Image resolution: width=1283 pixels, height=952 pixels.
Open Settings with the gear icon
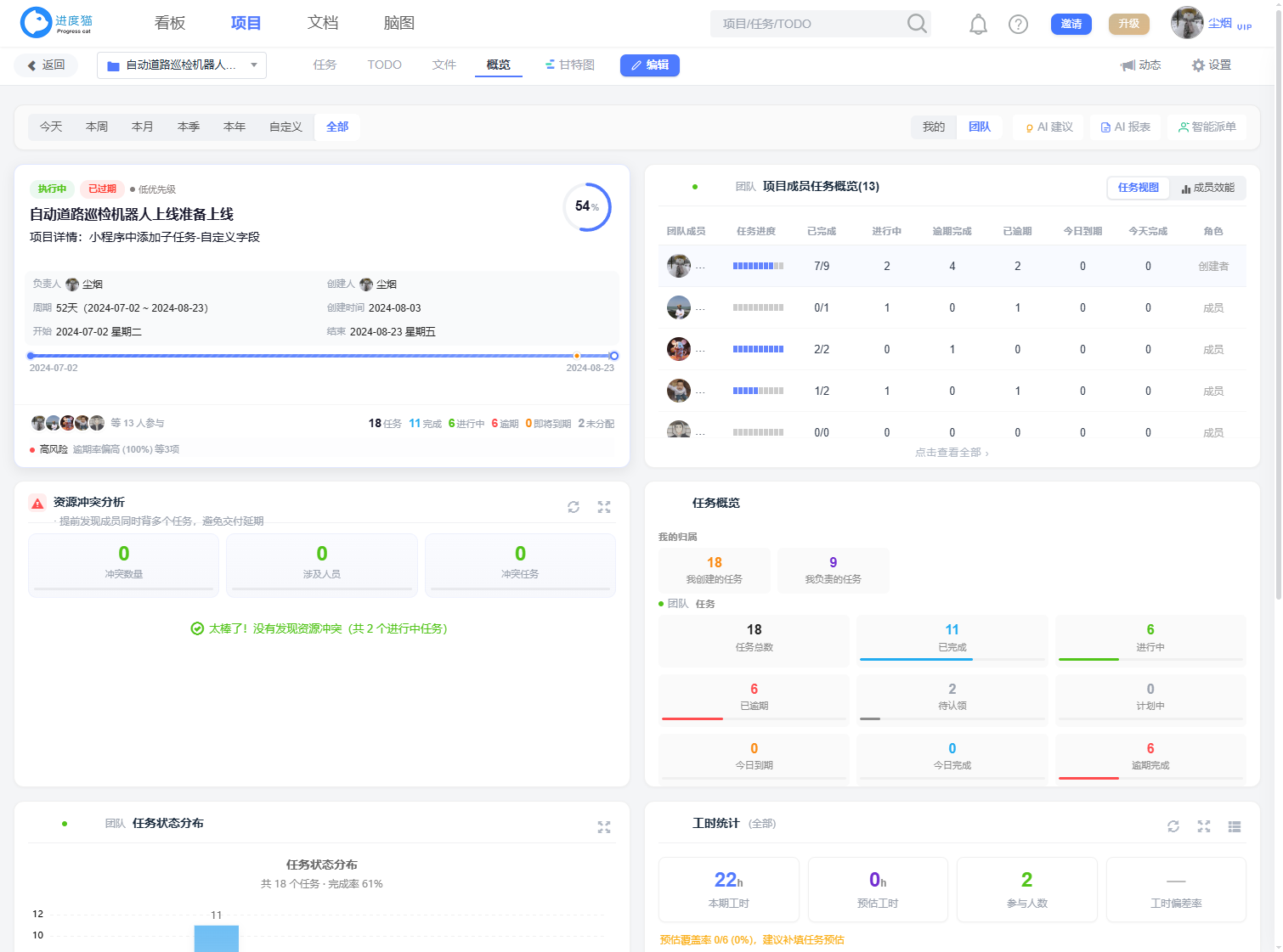(x=1212, y=65)
